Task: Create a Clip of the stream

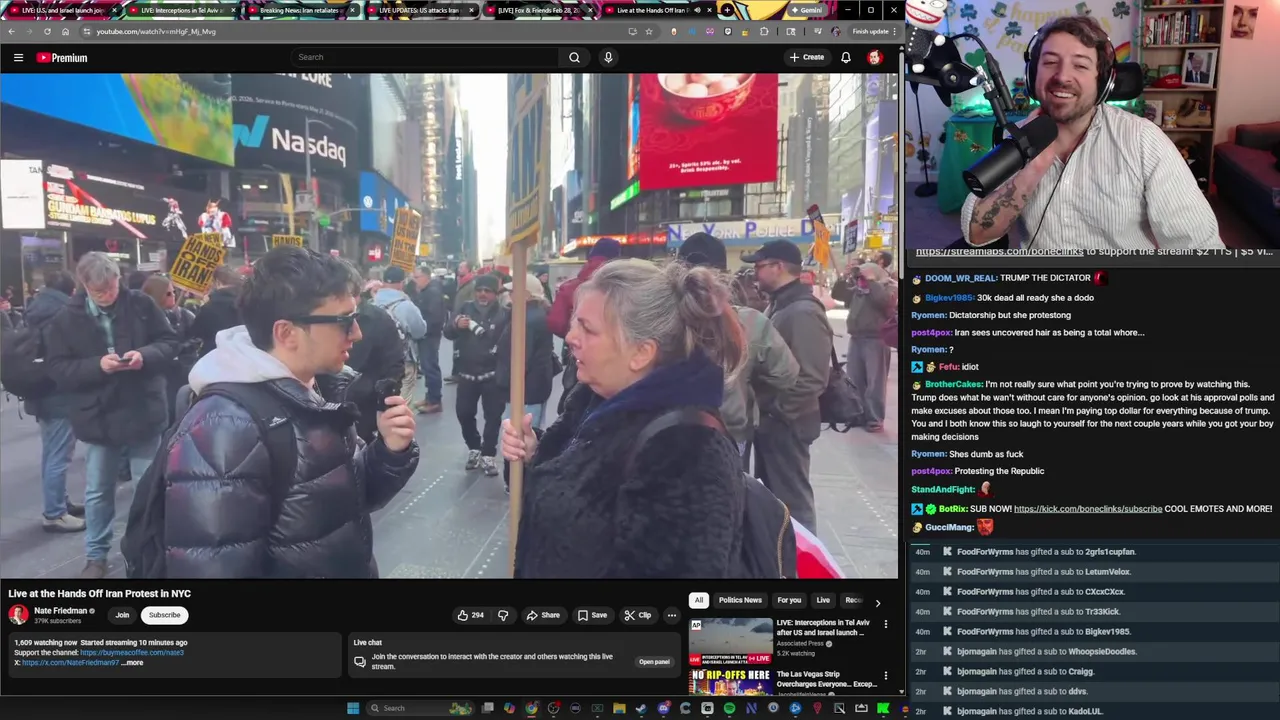Action: tap(637, 615)
